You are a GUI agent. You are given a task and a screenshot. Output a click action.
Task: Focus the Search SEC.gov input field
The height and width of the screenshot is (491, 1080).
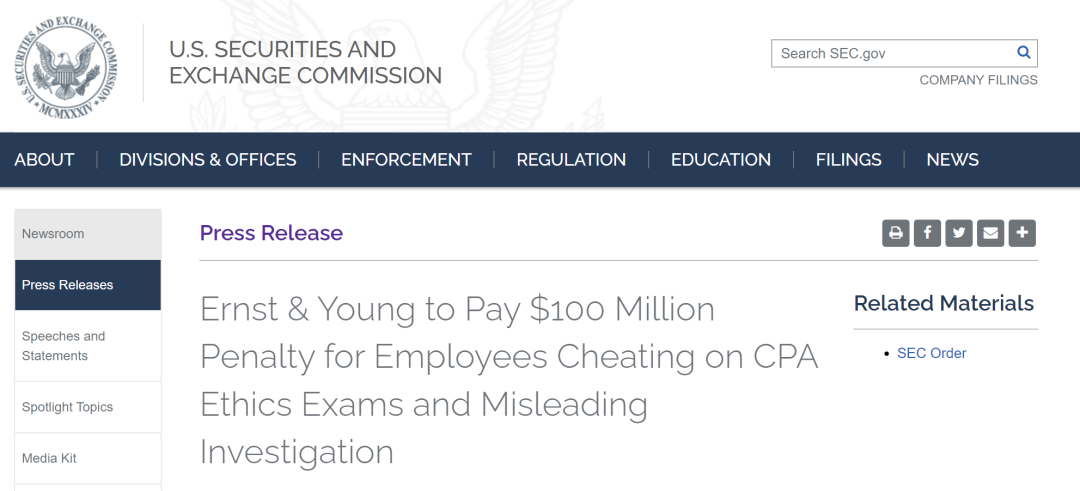click(893, 53)
